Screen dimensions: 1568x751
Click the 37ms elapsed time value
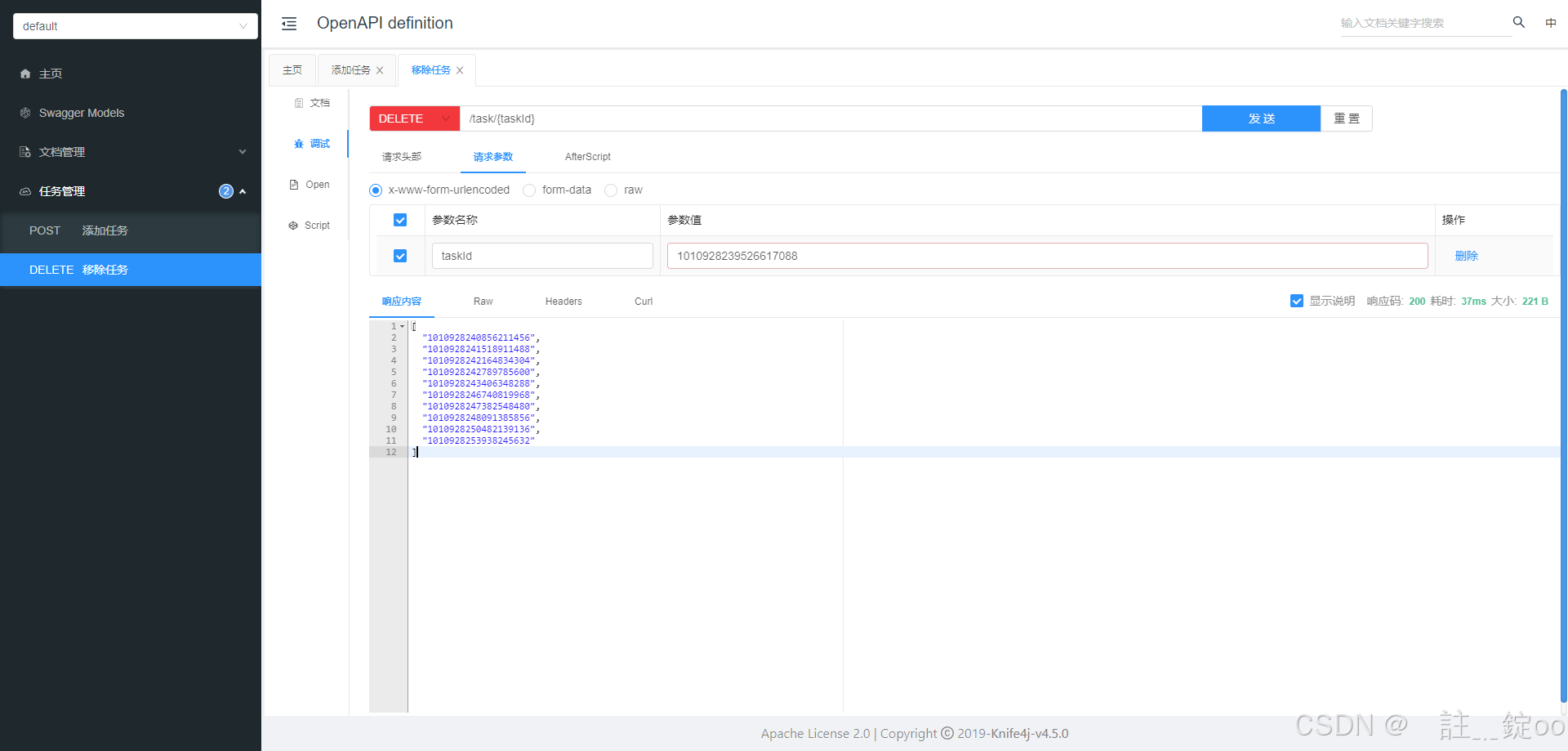point(1473,302)
